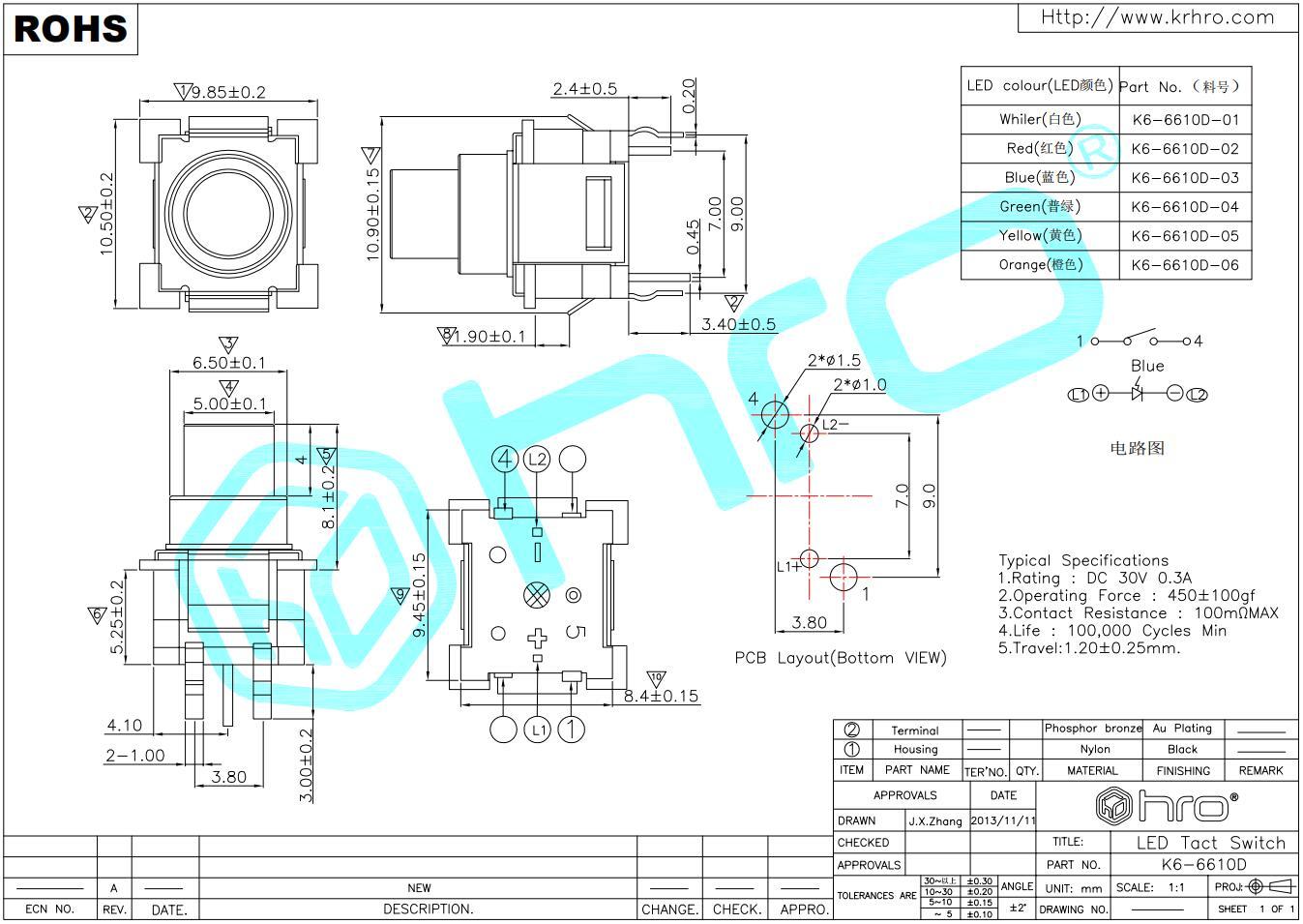Click the 电路图 circuit diagram caption
Screen dimensions: 1303x924
[x=1137, y=448]
